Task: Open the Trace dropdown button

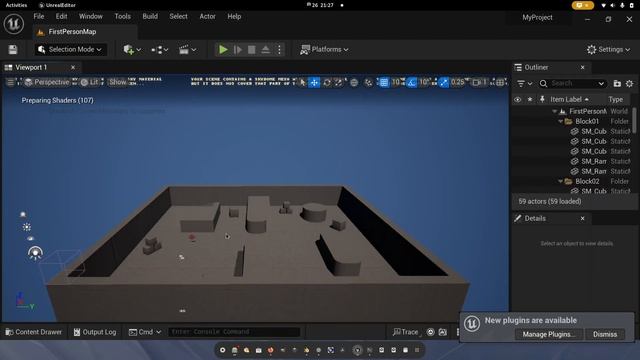Action: tap(406, 332)
